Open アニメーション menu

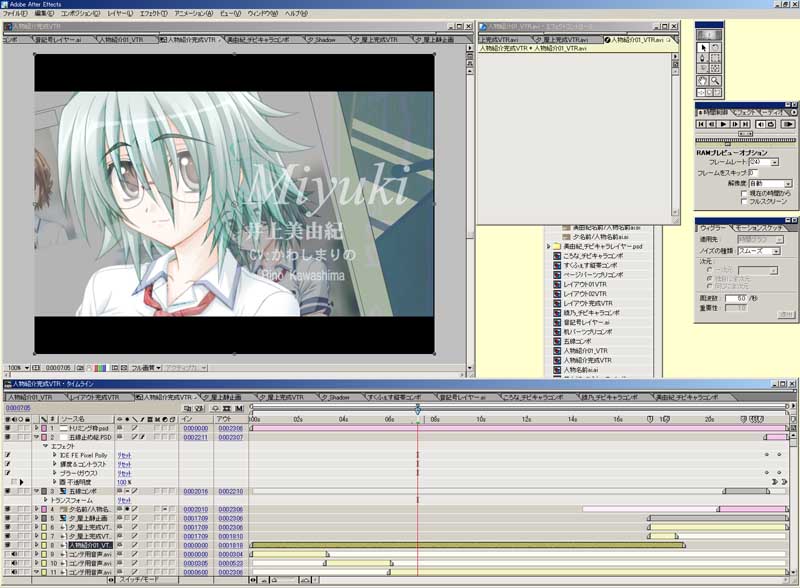tap(194, 14)
